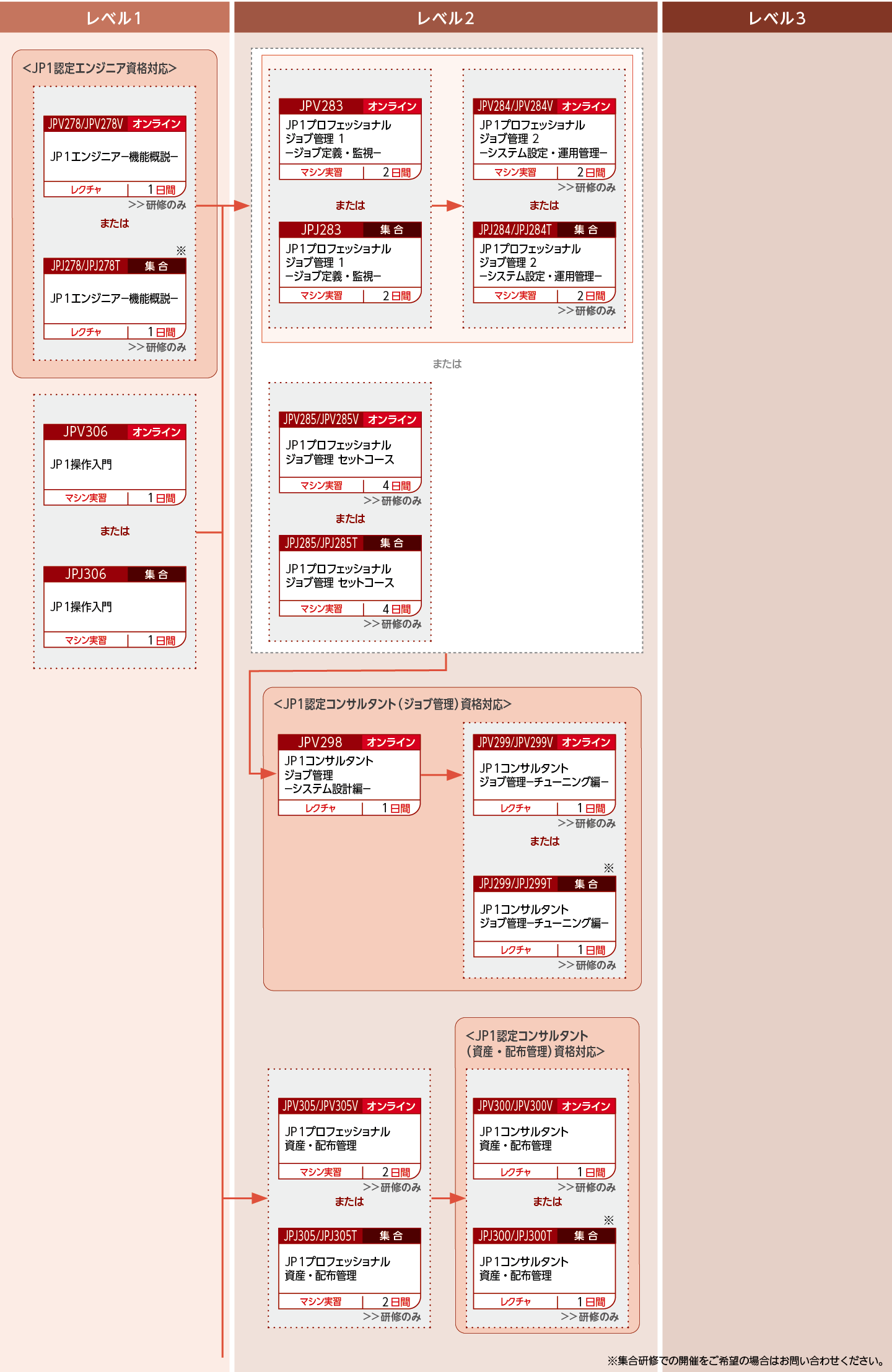The width and height of the screenshot is (892, 1372).
Task: Click >>研修のみ below the JPJ300 card
Action: click(590, 1317)
